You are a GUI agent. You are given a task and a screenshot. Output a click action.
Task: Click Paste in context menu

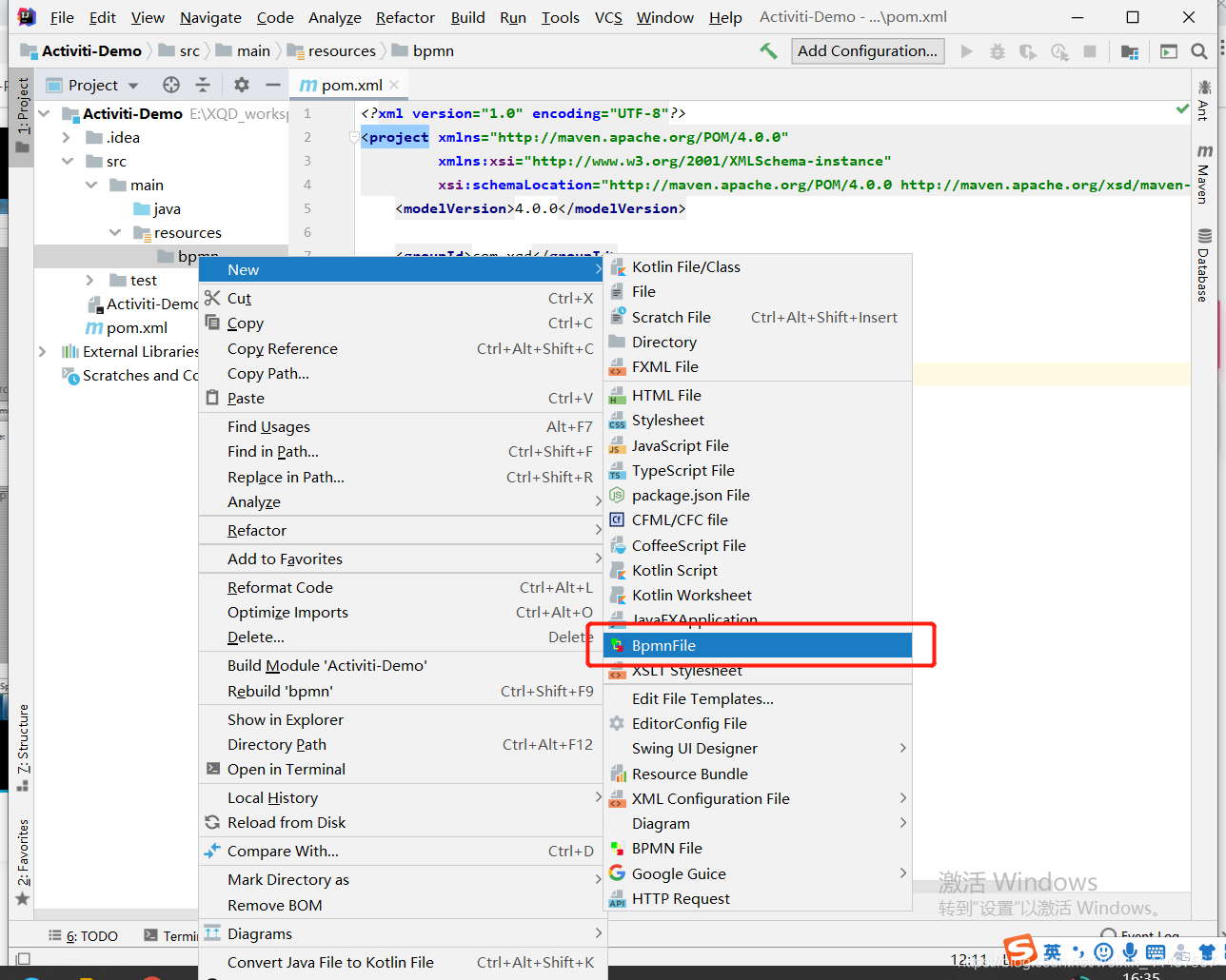point(401,398)
